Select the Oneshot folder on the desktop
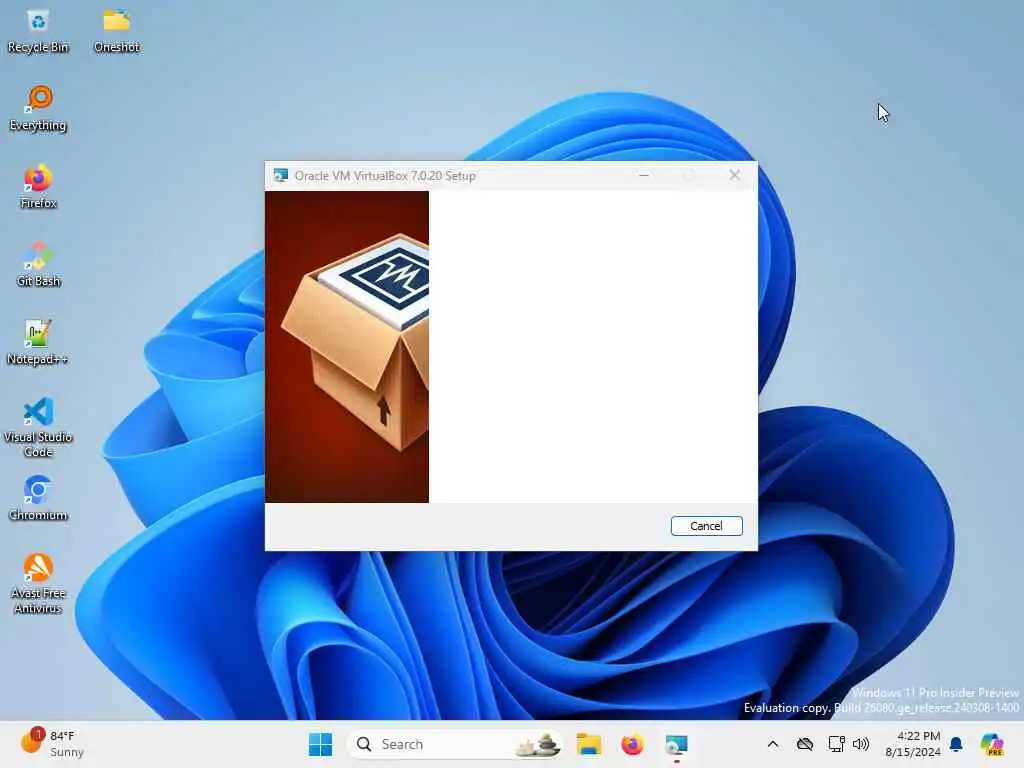1024x768 pixels. [116, 31]
